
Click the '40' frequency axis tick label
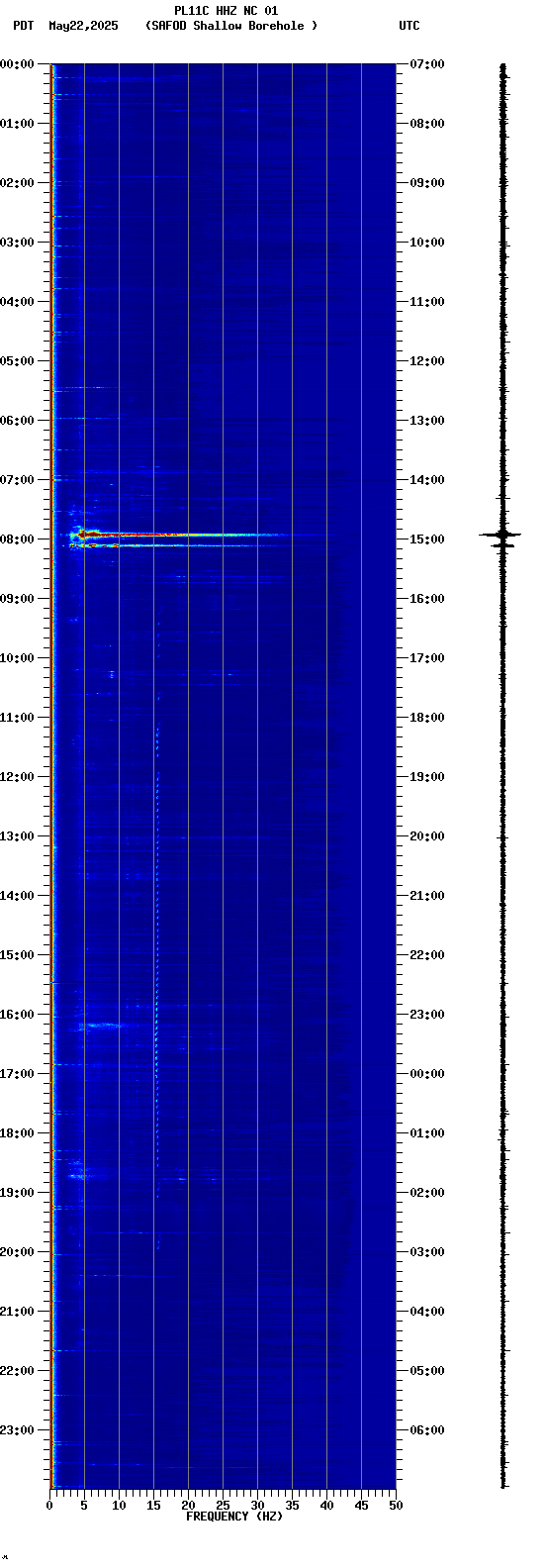click(326, 1506)
